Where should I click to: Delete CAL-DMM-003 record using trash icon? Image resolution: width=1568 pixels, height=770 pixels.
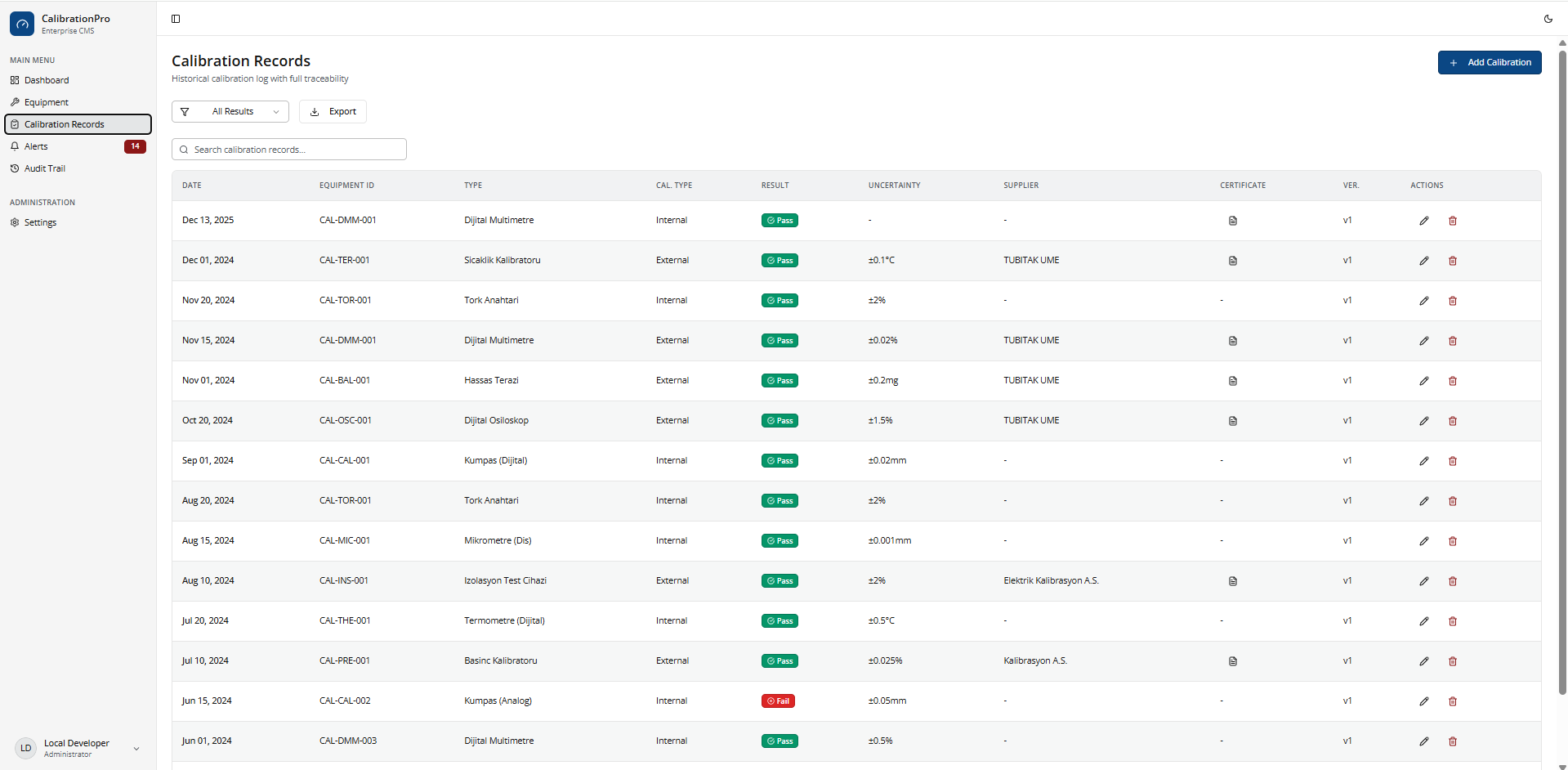tap(1453, 741)
